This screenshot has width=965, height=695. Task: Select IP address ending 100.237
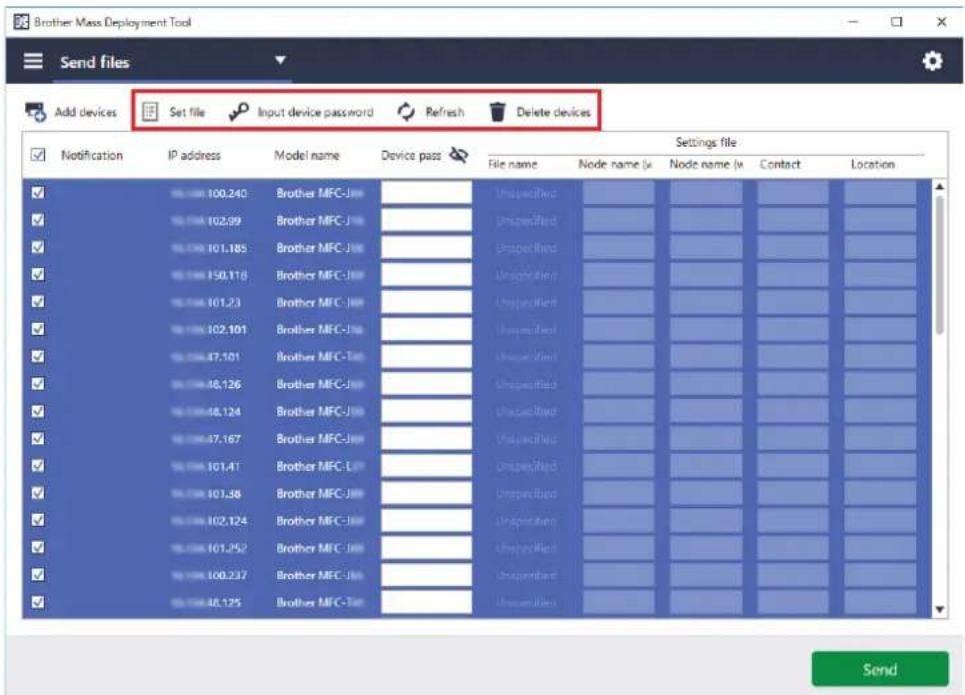(x=209, y=575)
